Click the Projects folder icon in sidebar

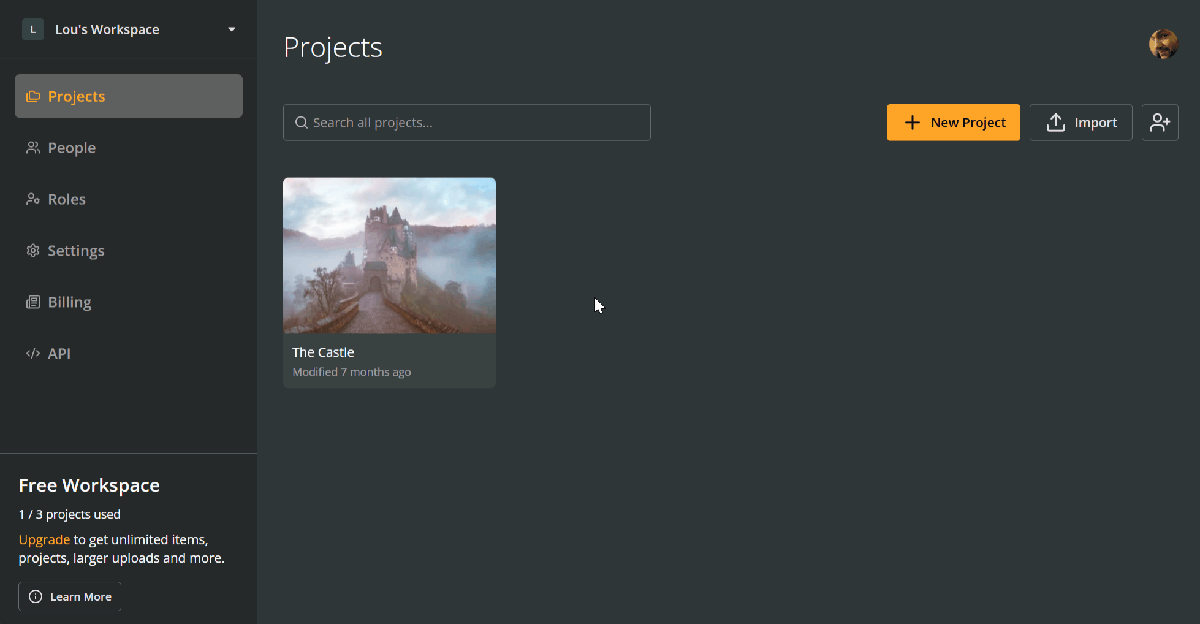click(x=33, y=97)
